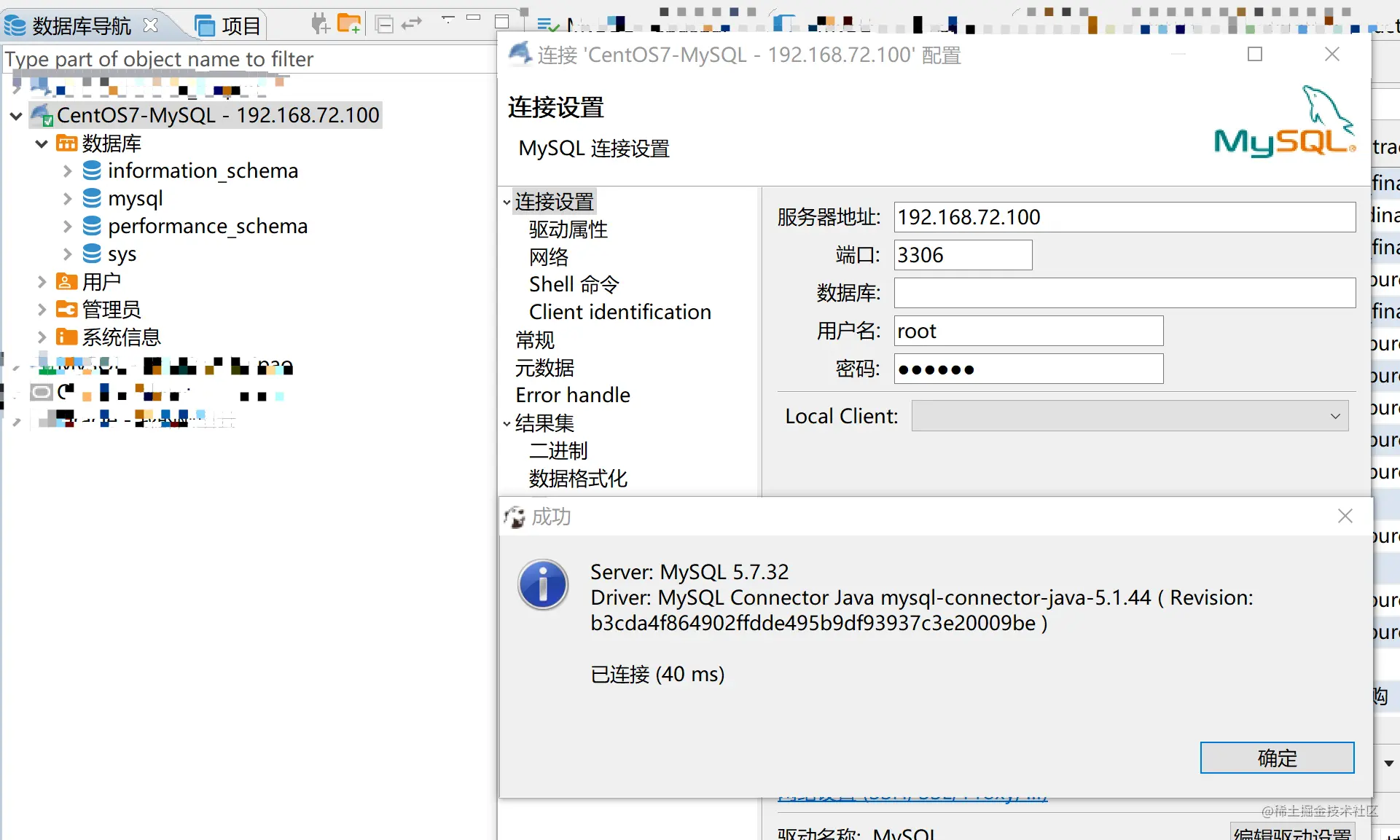Expand the 系统信息 node
Viewport: 1400px width, 840px height.
[x=42, y=337]
